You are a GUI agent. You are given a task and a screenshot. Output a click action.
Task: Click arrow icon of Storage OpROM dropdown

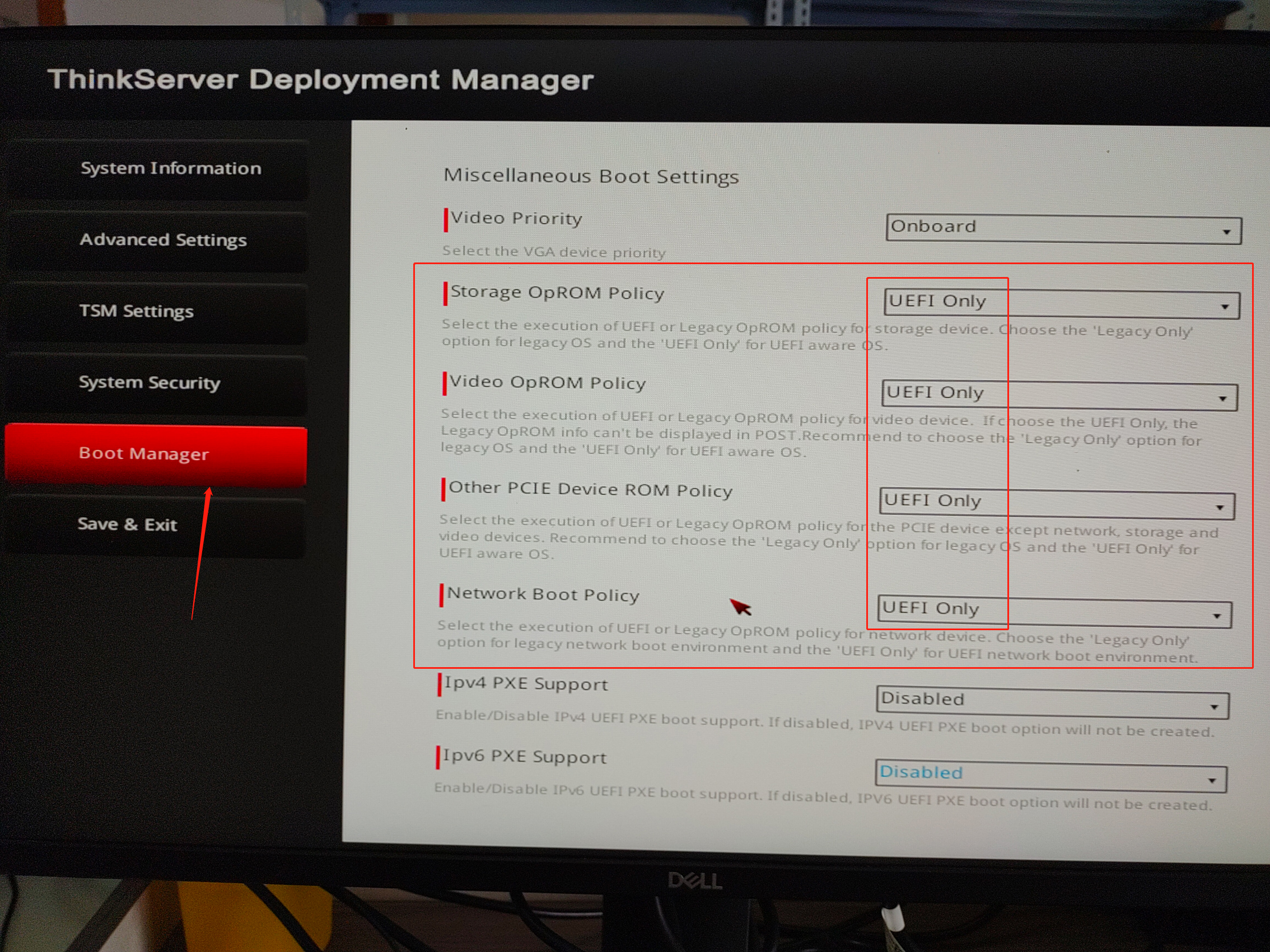[x=1225, y=307]
